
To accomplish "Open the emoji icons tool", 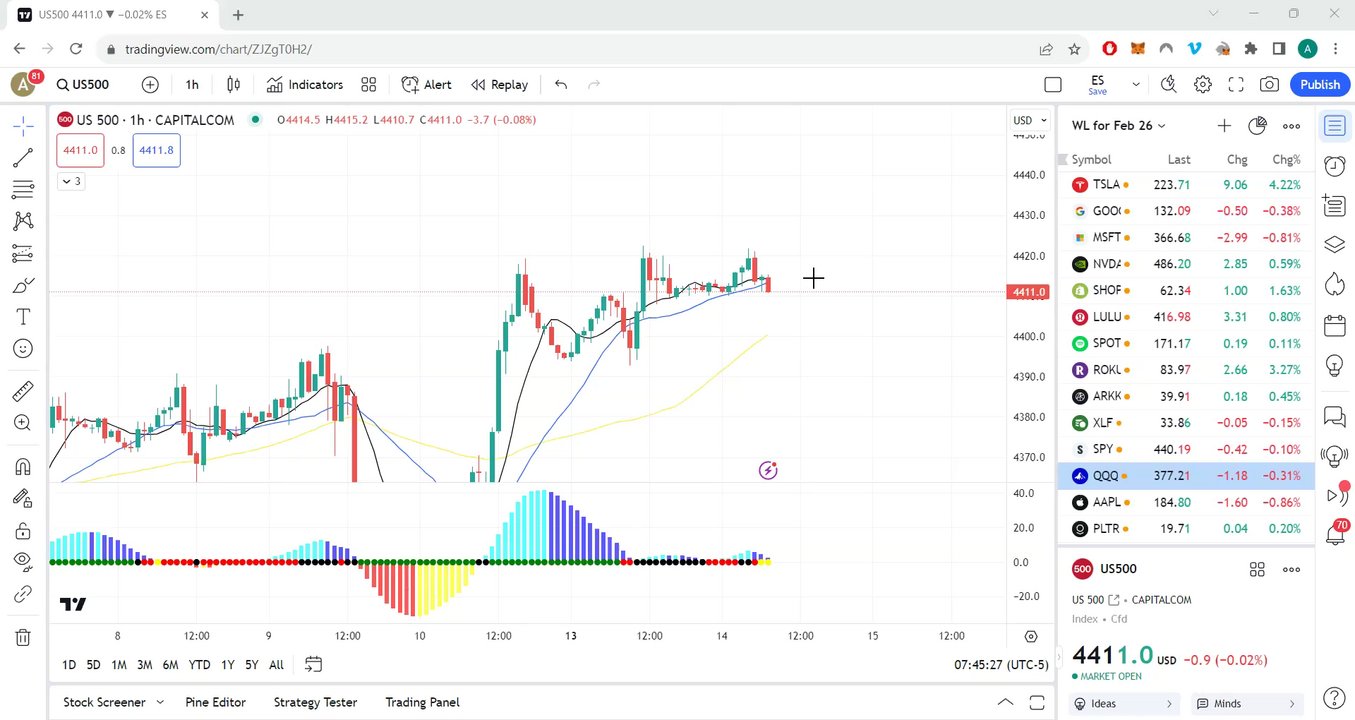I will tap(23, 349).
